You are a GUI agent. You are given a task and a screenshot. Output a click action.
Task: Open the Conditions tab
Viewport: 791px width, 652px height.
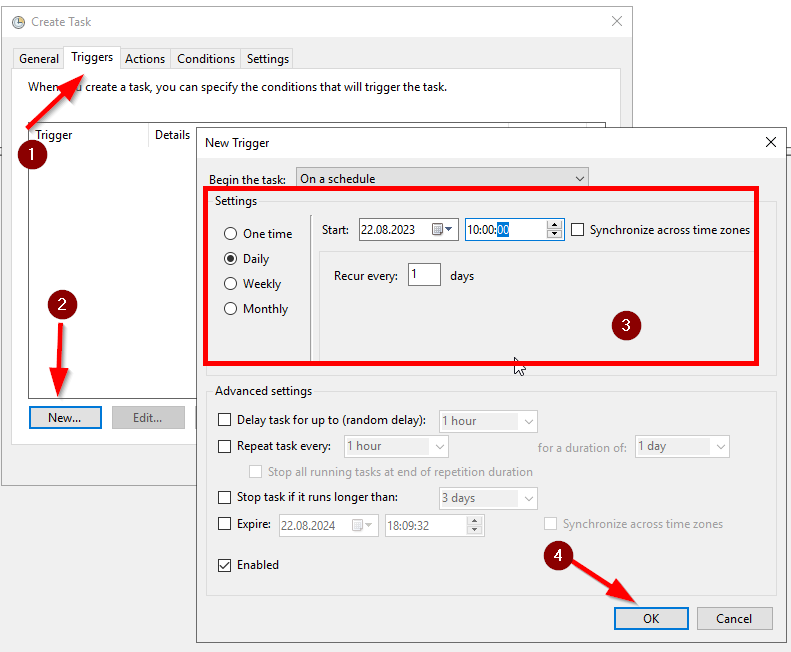[206, 59]
